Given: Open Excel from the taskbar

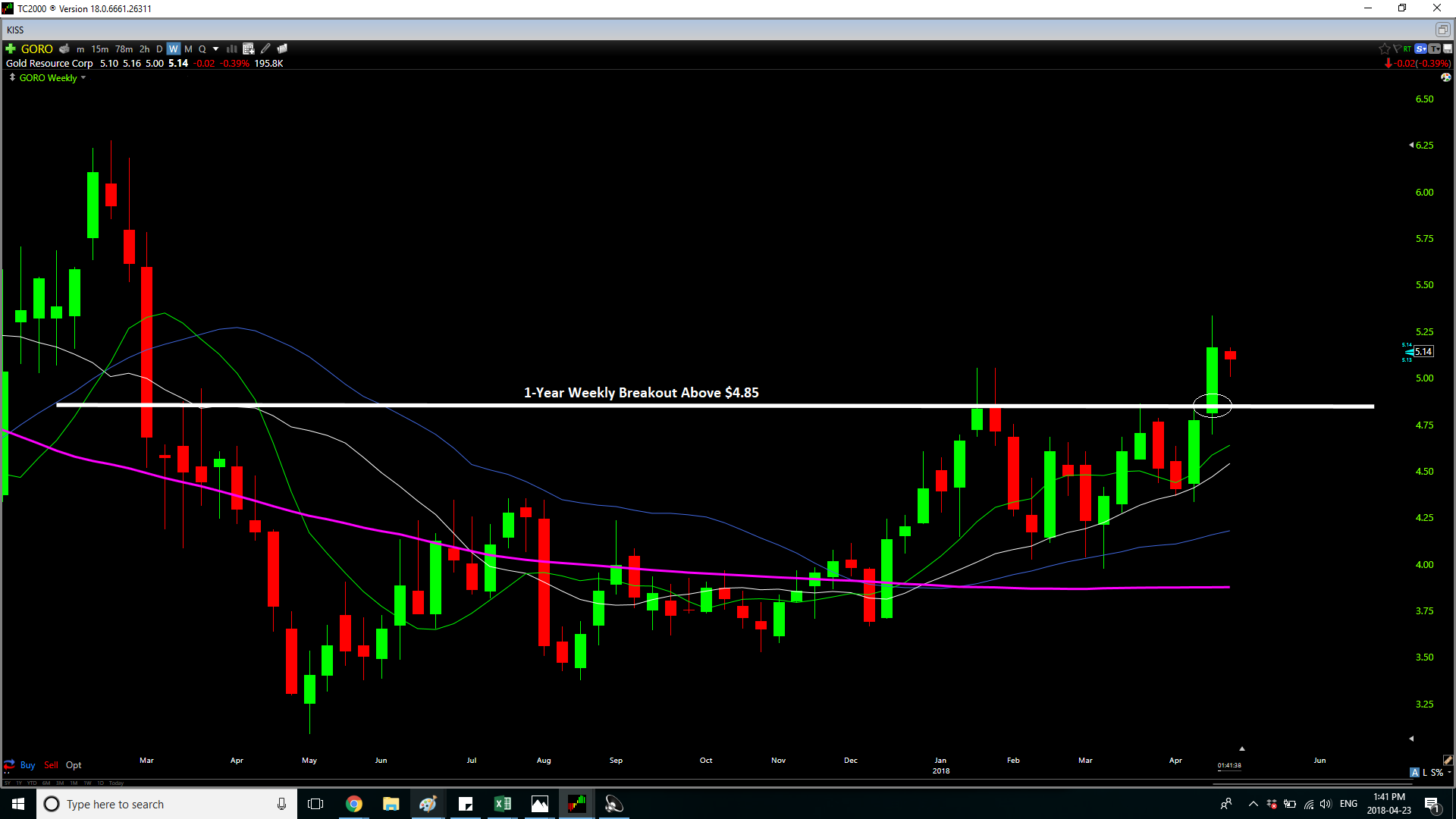Looking at the screenshot, I should (503, 804).
